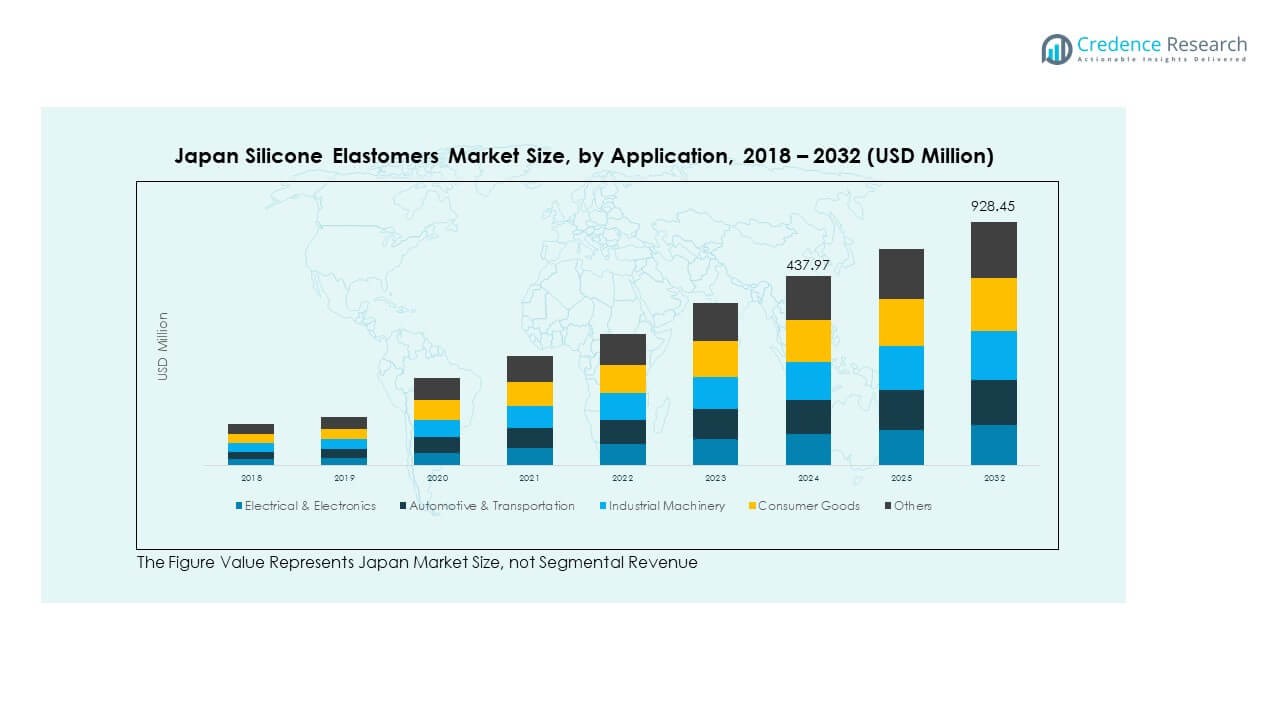The height and width of the screenshot is (720, 1280).
Task: Click the Others legend square
Action: pos(887,506)
